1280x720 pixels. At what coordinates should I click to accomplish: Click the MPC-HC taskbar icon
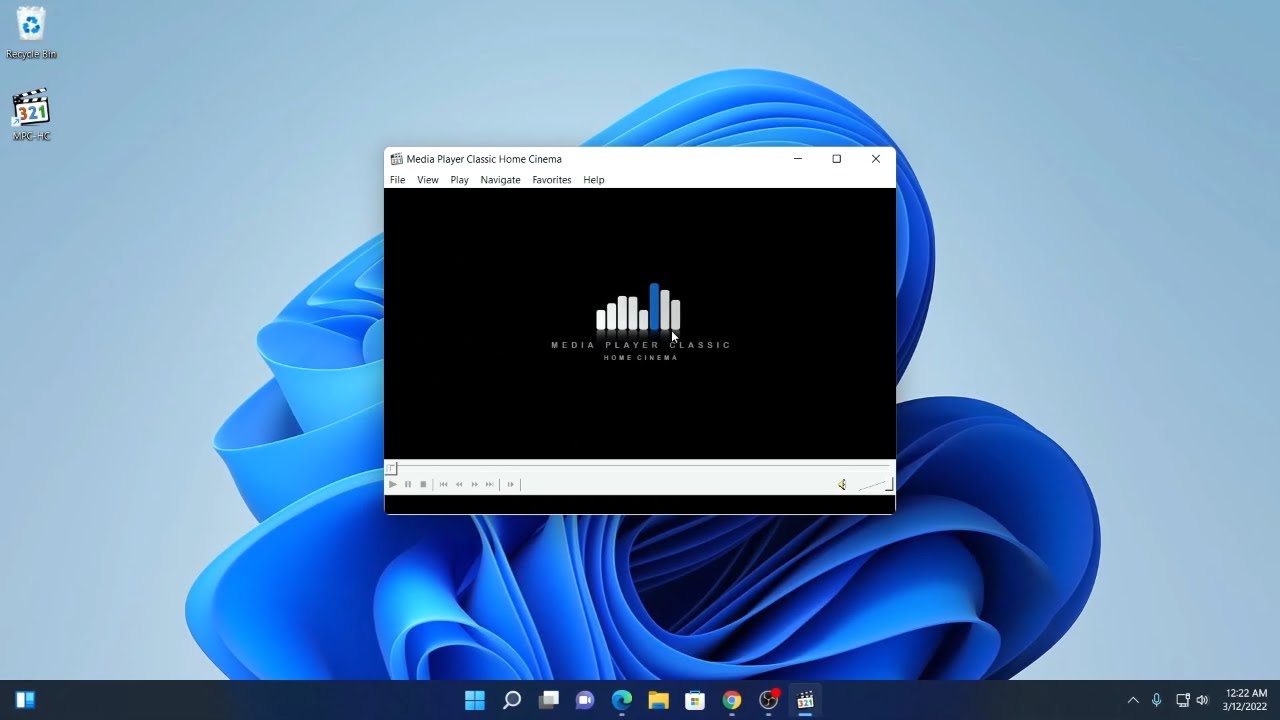coord(805,700)
